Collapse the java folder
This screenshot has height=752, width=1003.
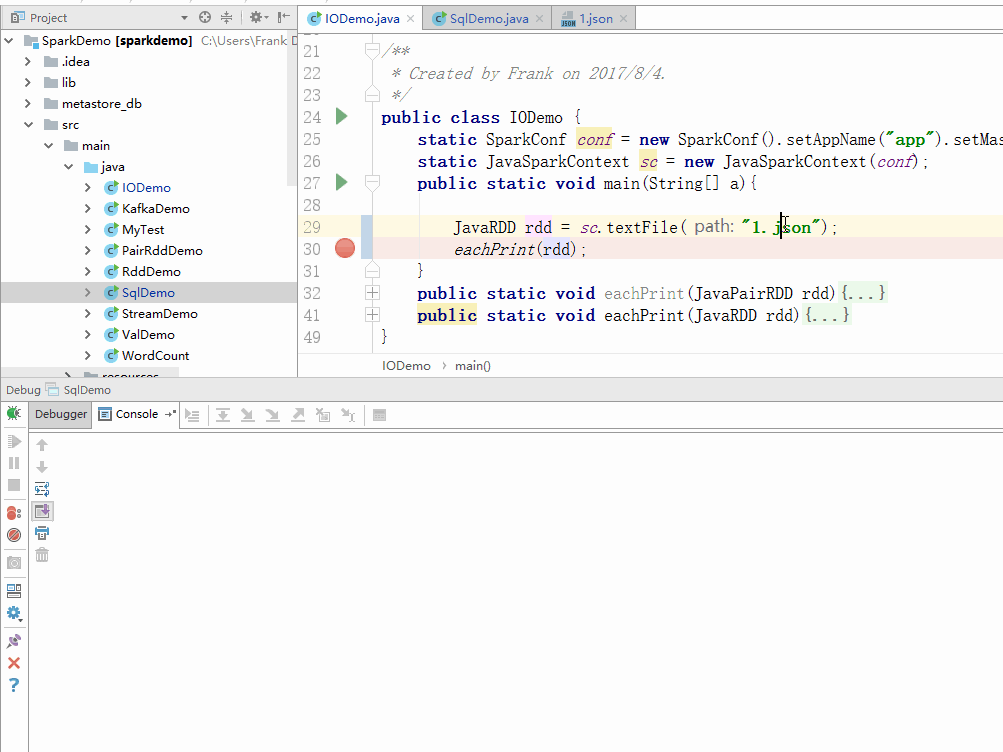coord(68,167)
